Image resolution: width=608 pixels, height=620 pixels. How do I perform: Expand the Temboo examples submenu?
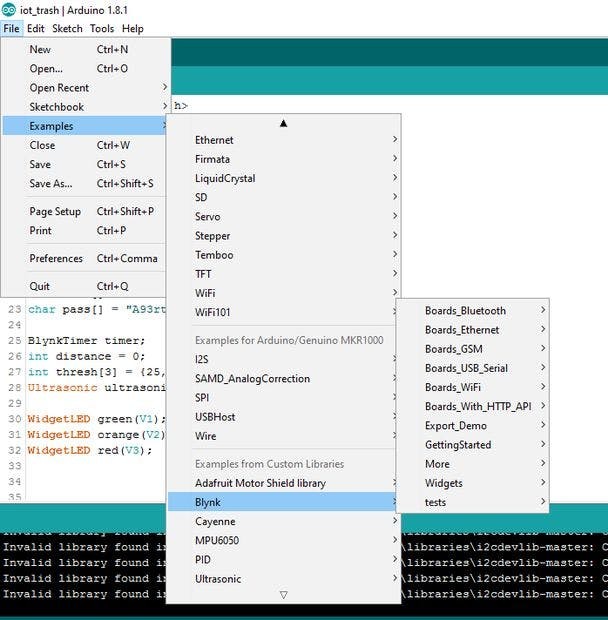(x=283, y=255)
